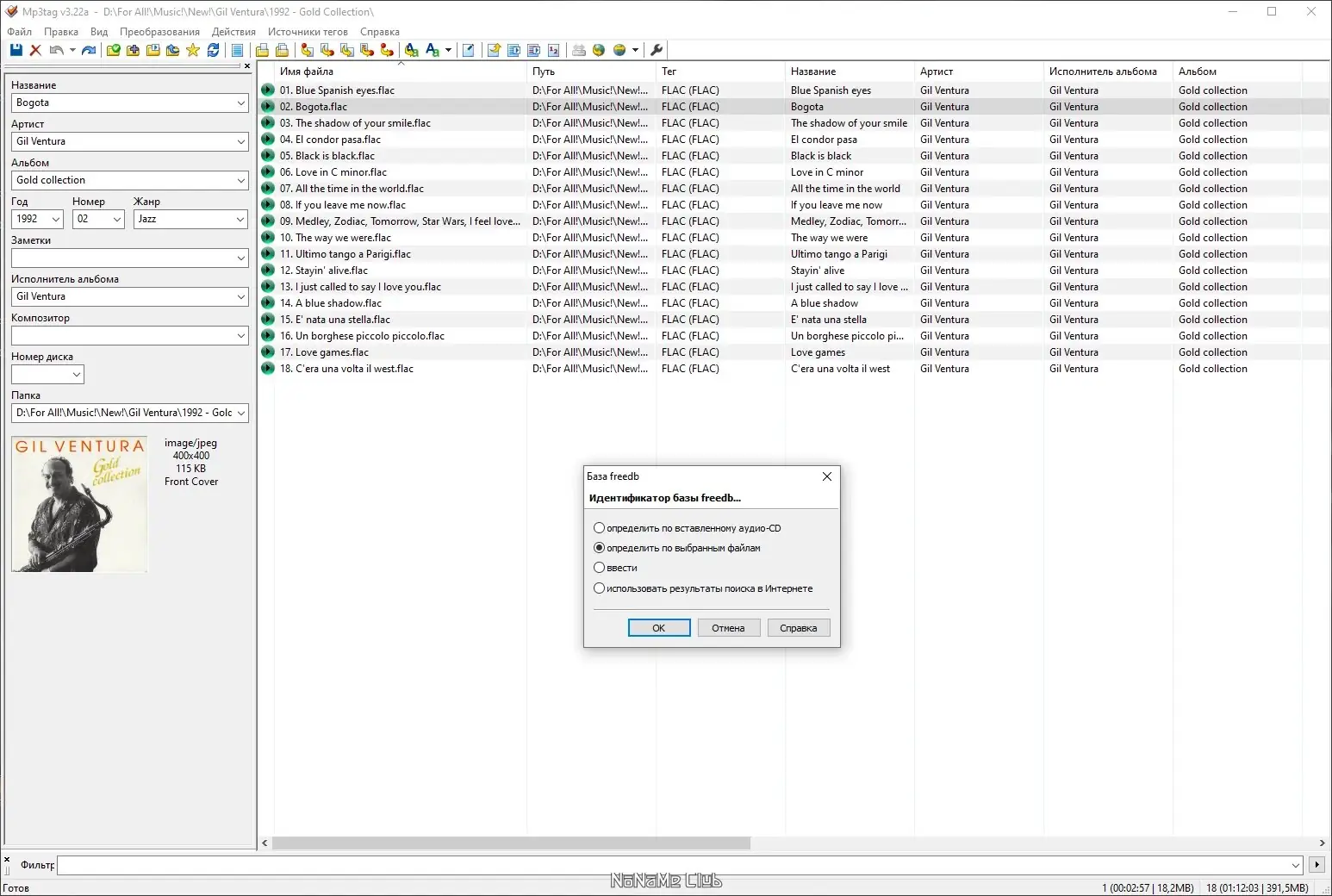Click the first Tag to Filename converter icon

coord(307,50)
